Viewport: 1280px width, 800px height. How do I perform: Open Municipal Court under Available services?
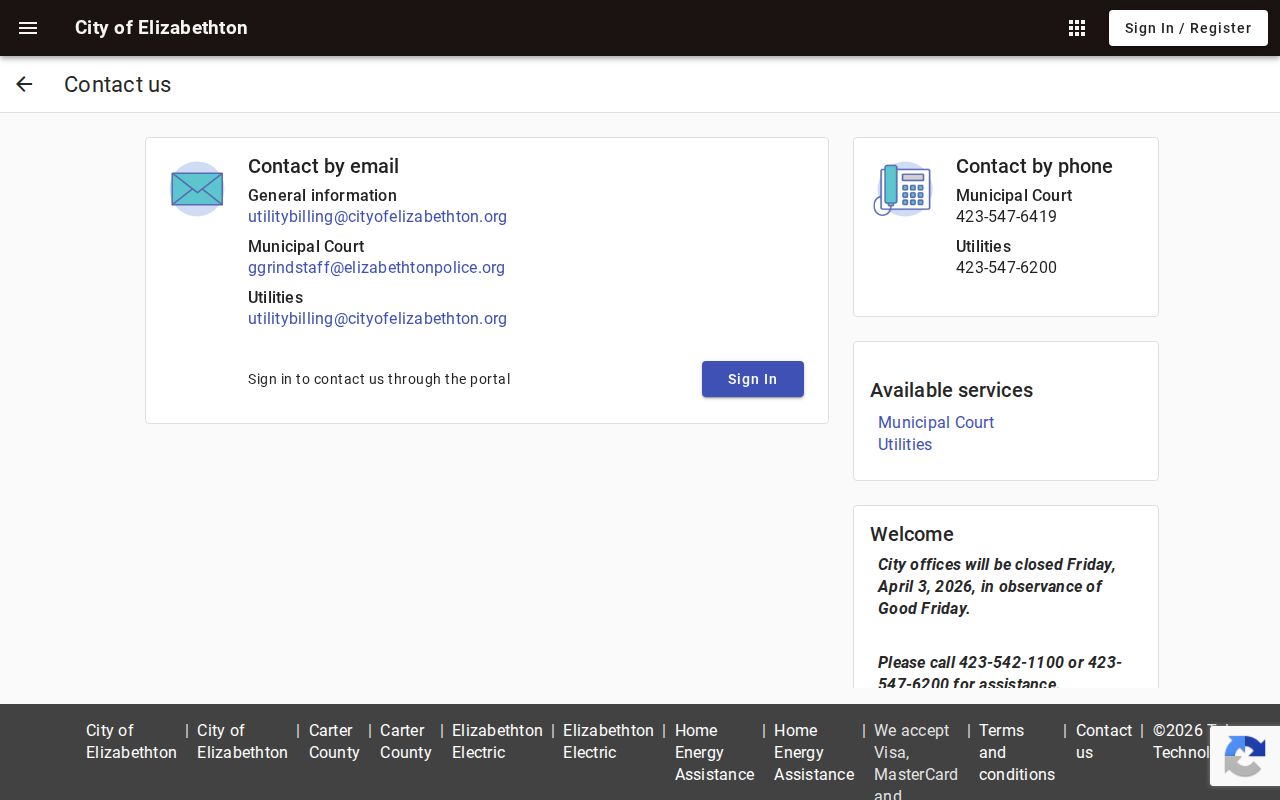coord(936,422)
